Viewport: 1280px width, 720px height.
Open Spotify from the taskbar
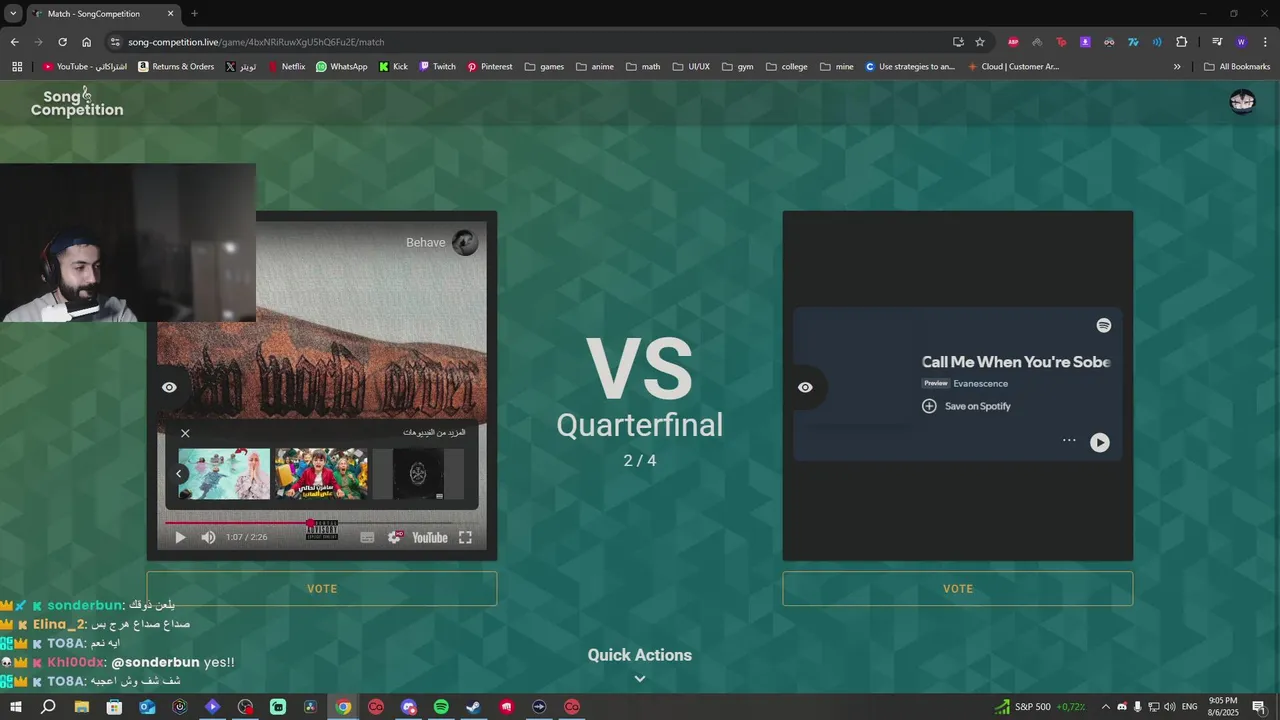point(441,707)
